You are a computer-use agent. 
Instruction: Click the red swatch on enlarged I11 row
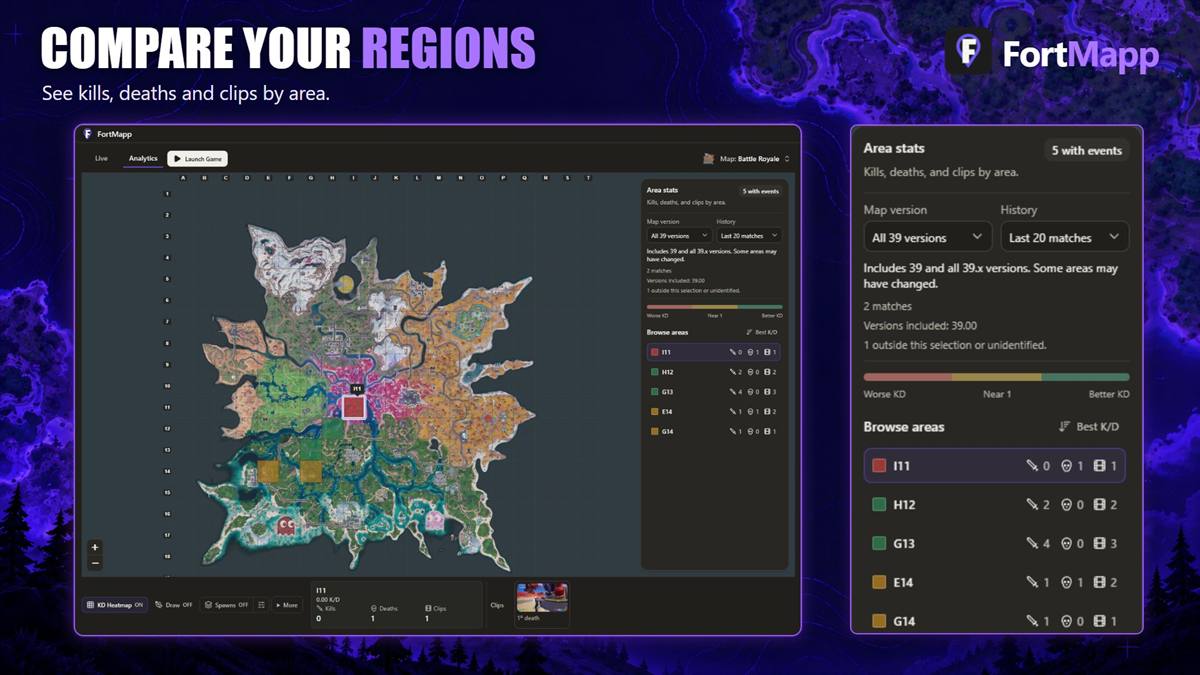coord(879,466)
